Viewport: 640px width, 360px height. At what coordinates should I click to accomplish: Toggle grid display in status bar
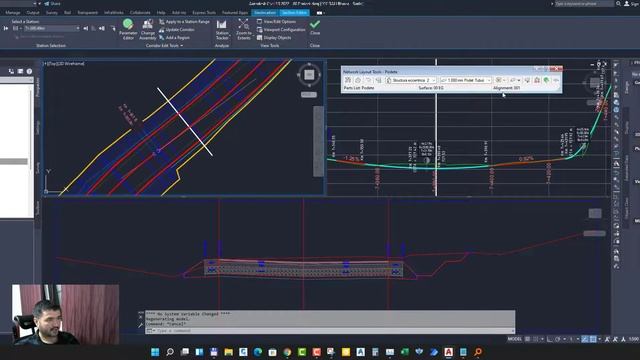[528, 339]
